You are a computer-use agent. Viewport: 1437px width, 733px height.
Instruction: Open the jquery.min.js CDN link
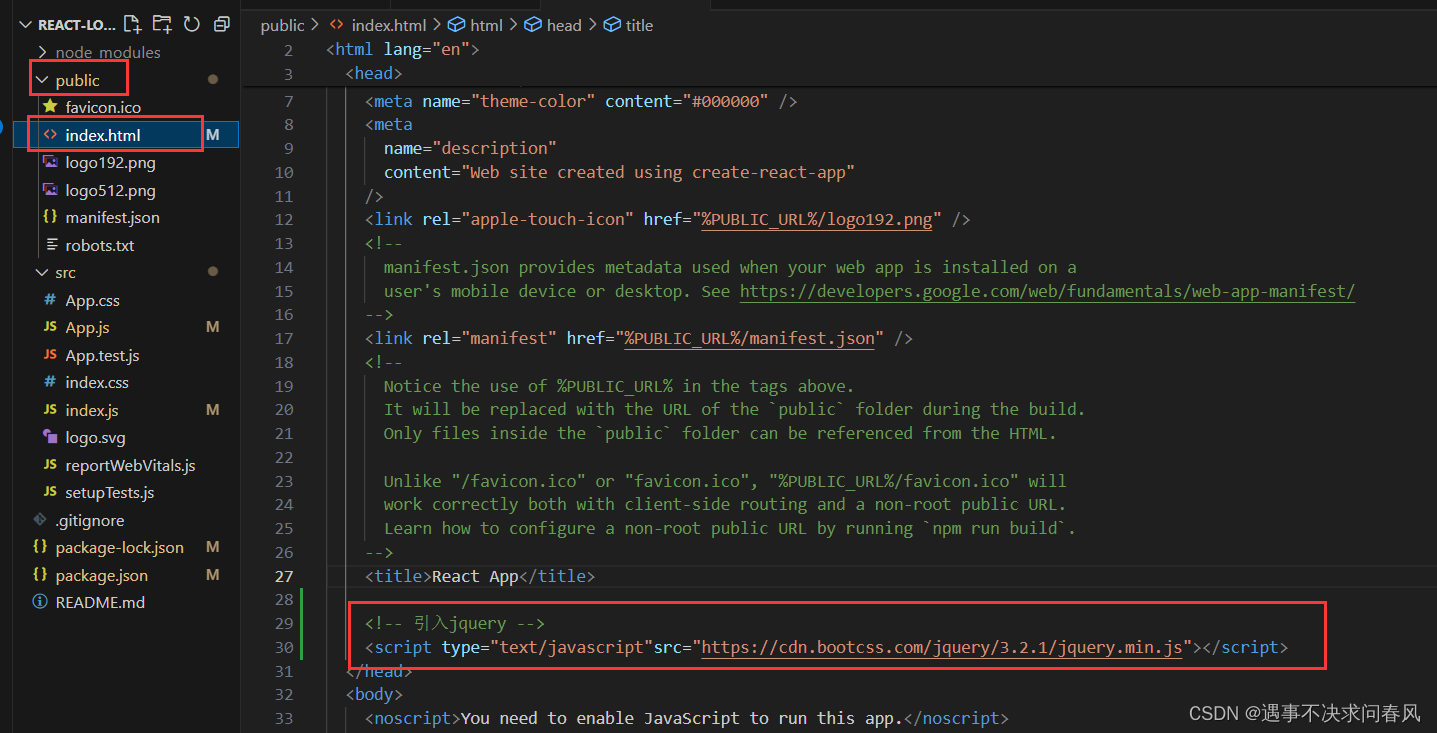click(943, 647)
